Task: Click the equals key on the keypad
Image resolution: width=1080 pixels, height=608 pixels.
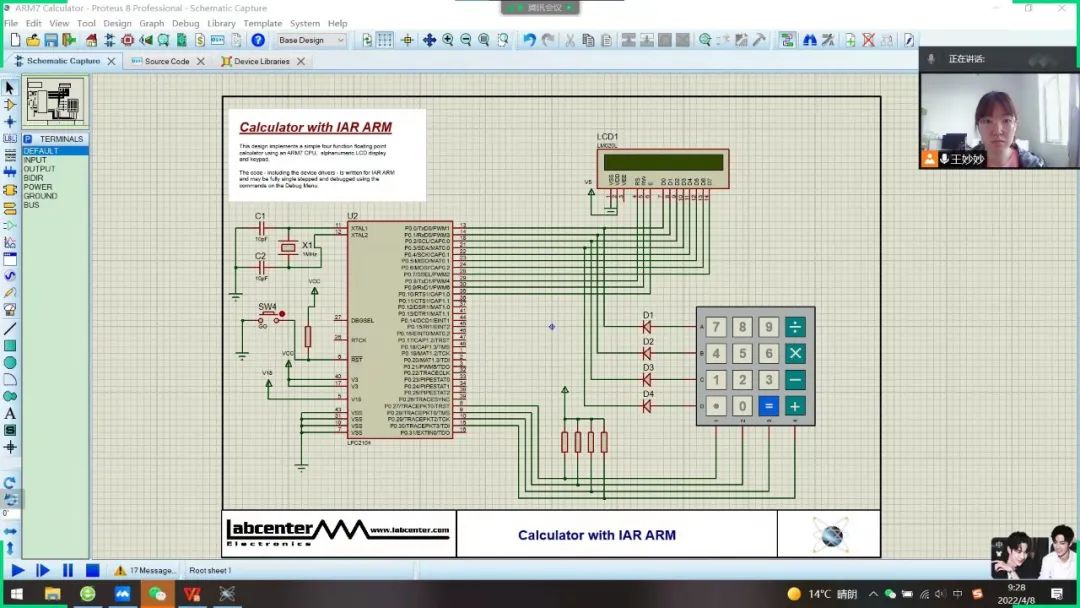Action: [x=769, y=406]
